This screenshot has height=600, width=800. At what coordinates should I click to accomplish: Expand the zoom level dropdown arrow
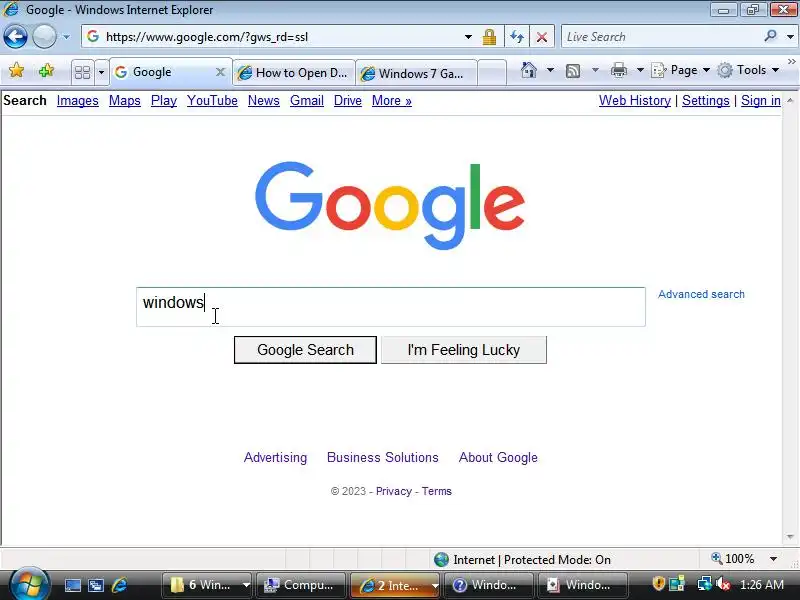pyautogui.click(x=773, y=559)
